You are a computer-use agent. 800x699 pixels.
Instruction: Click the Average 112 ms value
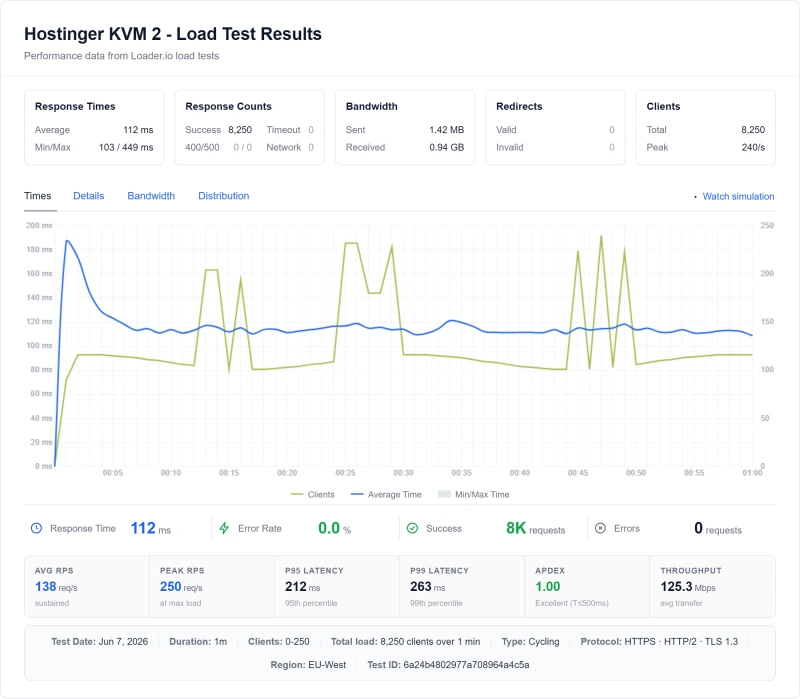point(138,130)
